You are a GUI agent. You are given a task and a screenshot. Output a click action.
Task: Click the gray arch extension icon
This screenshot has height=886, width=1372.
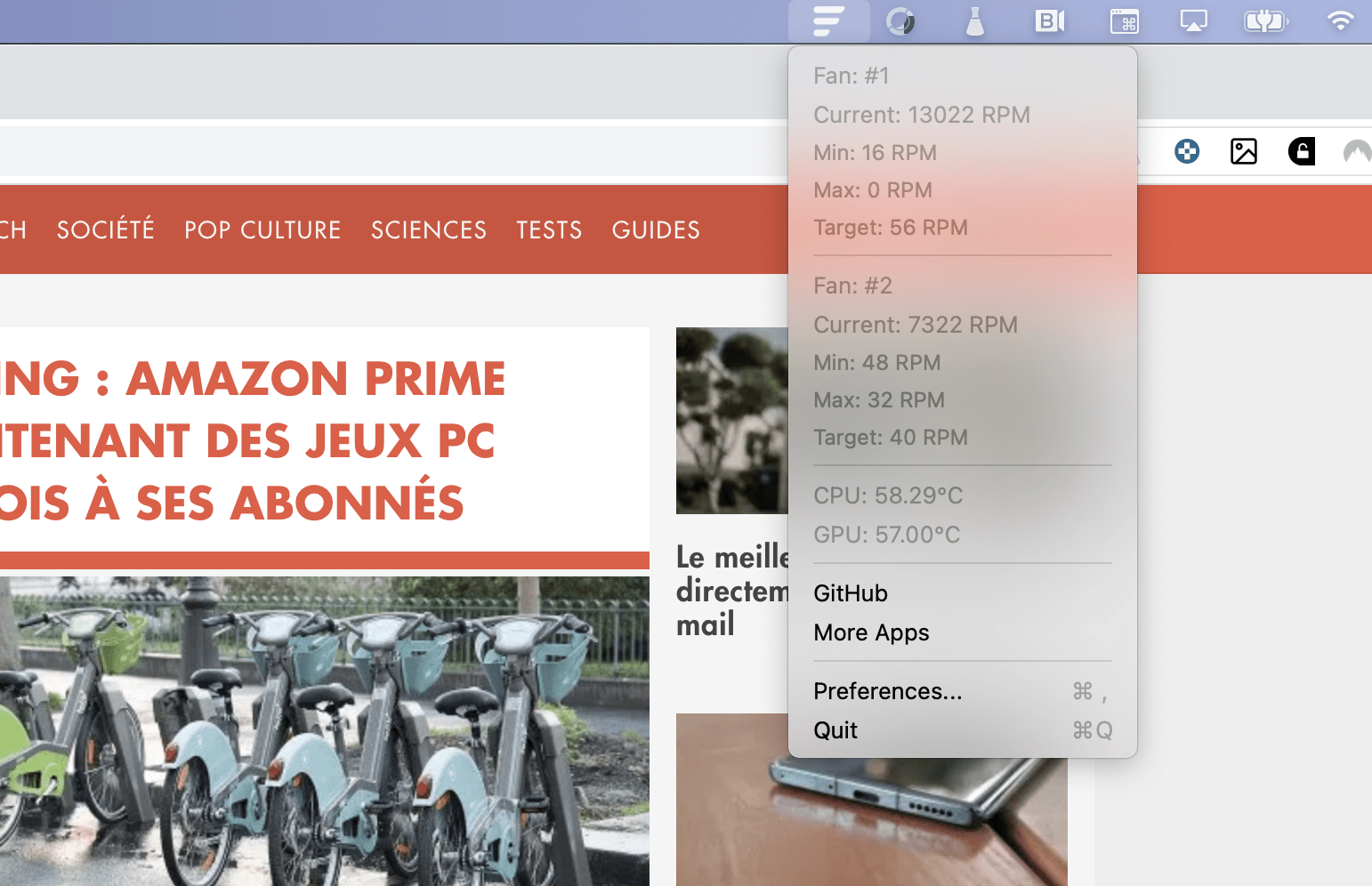[x=1357, y=151]
